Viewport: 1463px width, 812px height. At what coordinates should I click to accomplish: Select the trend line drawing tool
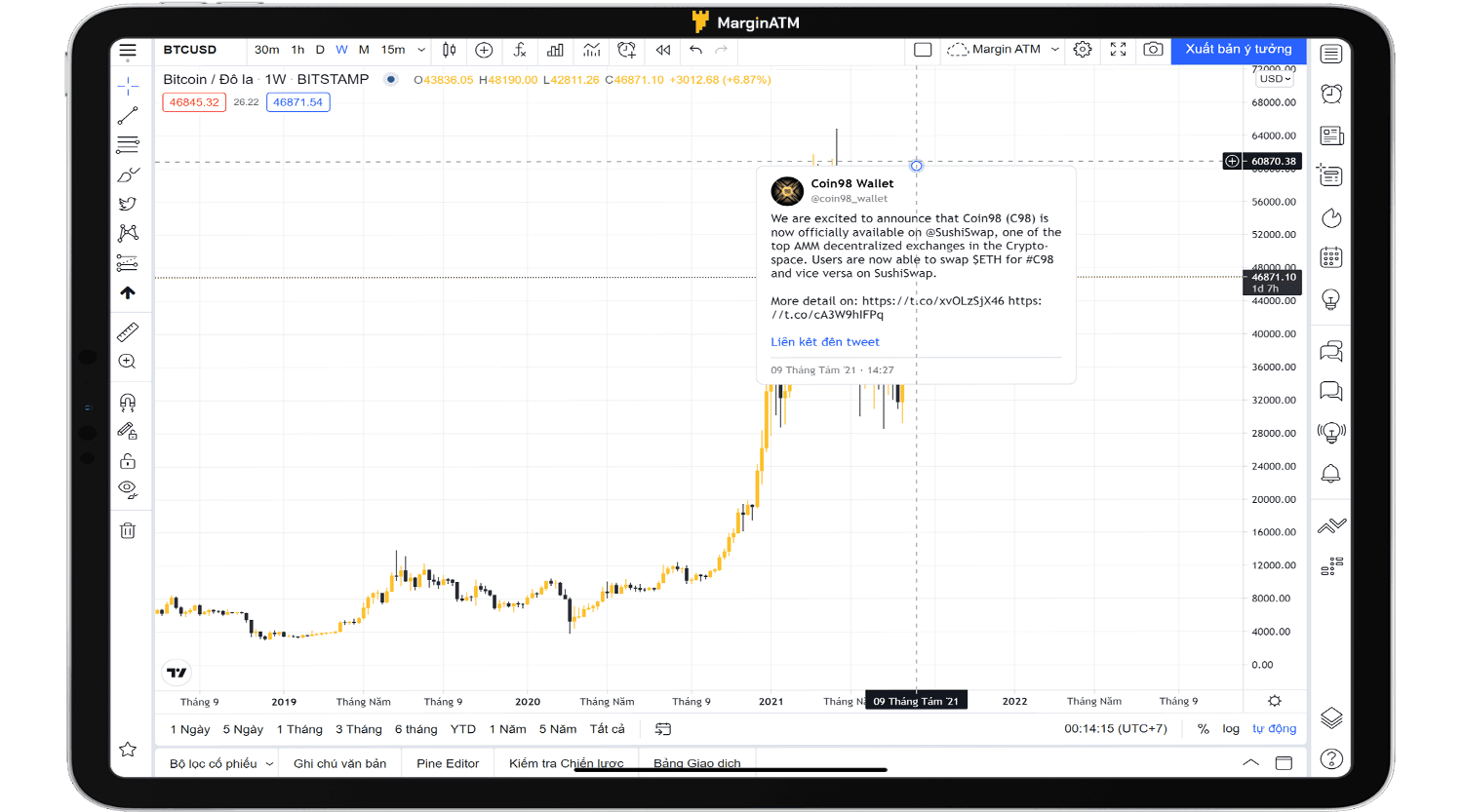128,116
